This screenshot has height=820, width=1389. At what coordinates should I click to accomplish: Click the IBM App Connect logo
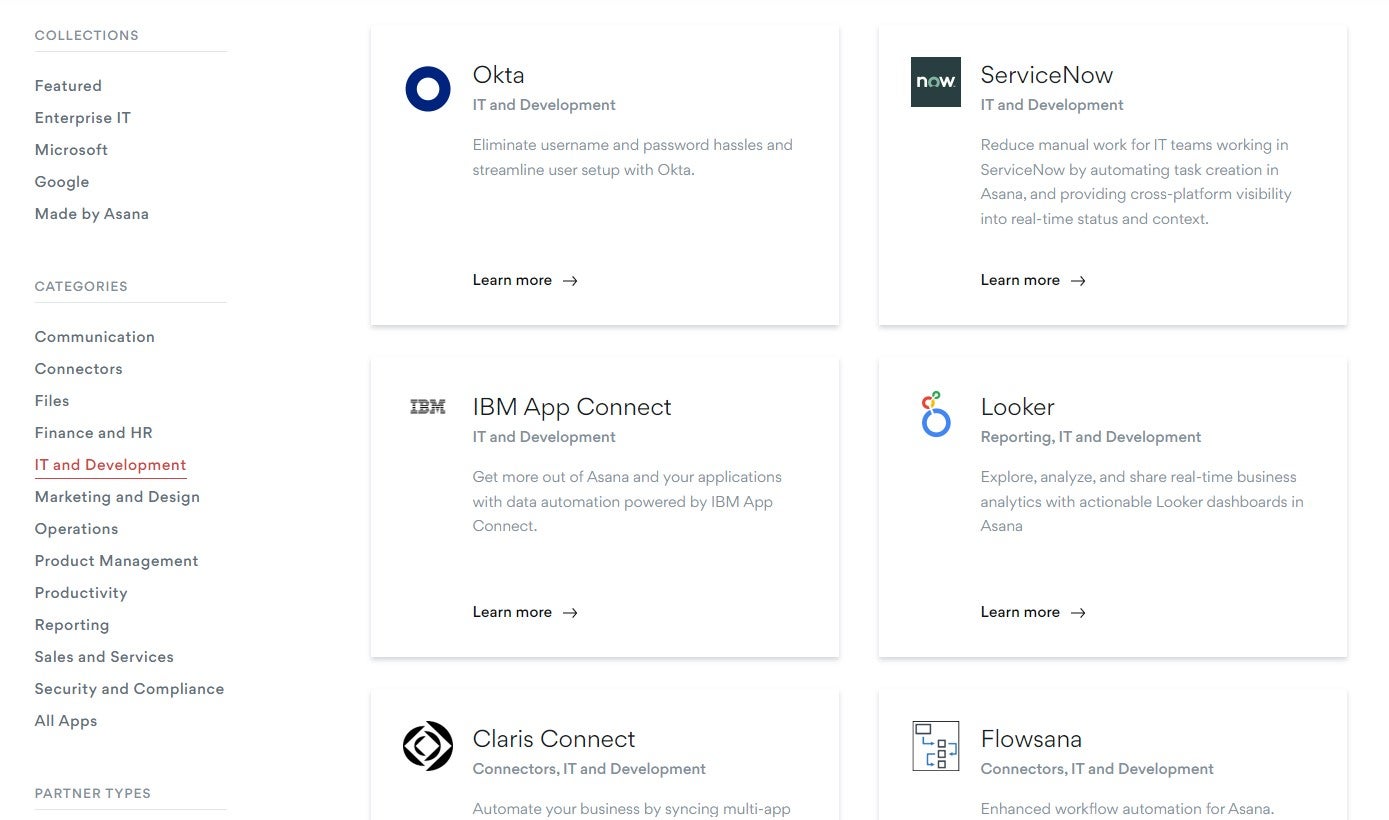427,407
